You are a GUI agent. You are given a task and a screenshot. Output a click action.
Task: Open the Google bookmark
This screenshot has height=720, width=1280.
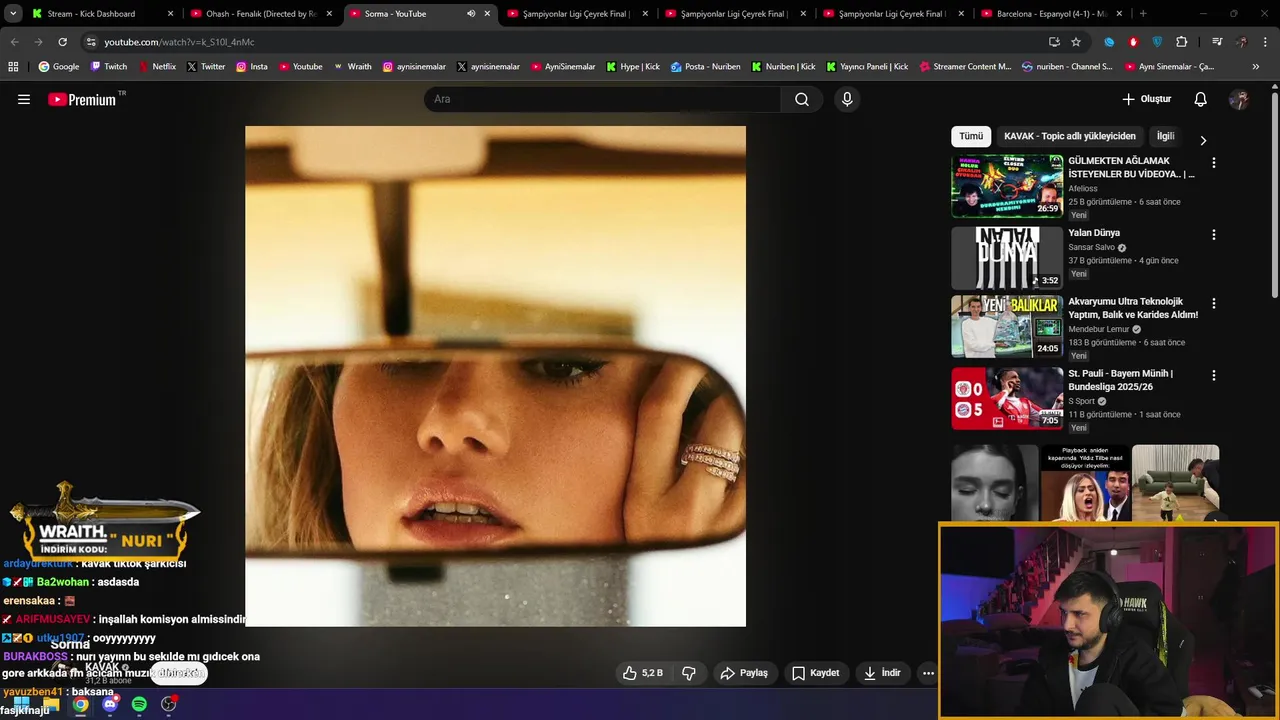click(59, 67)
